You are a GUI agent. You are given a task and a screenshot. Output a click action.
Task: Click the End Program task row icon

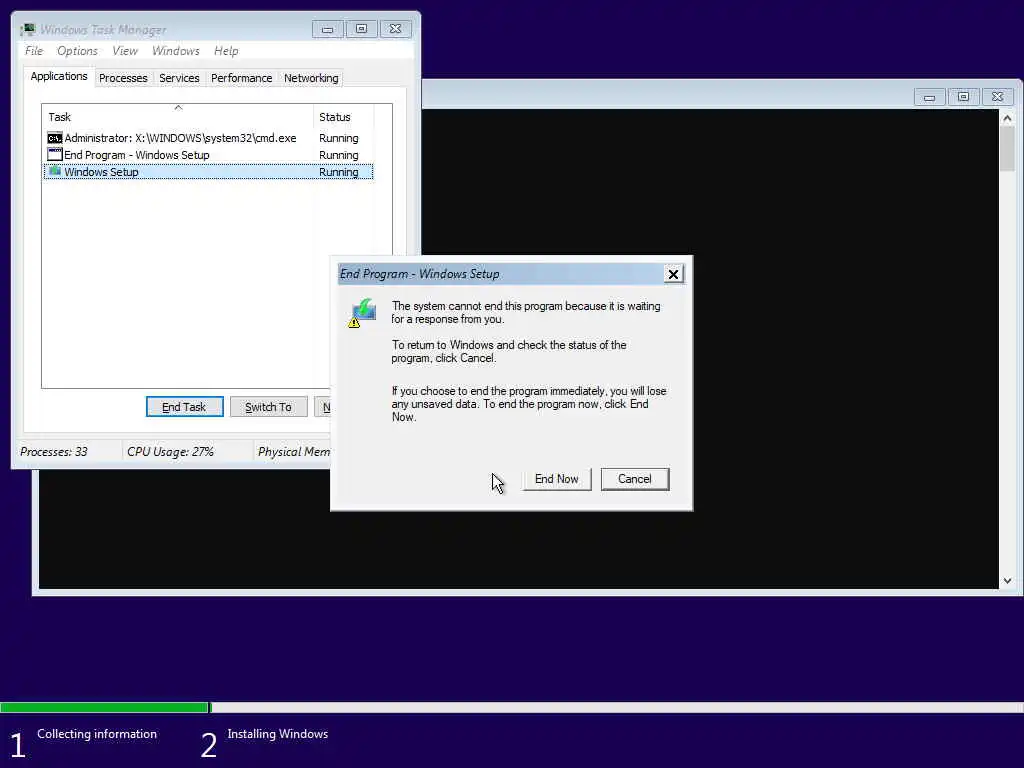(x=55, y=155)
